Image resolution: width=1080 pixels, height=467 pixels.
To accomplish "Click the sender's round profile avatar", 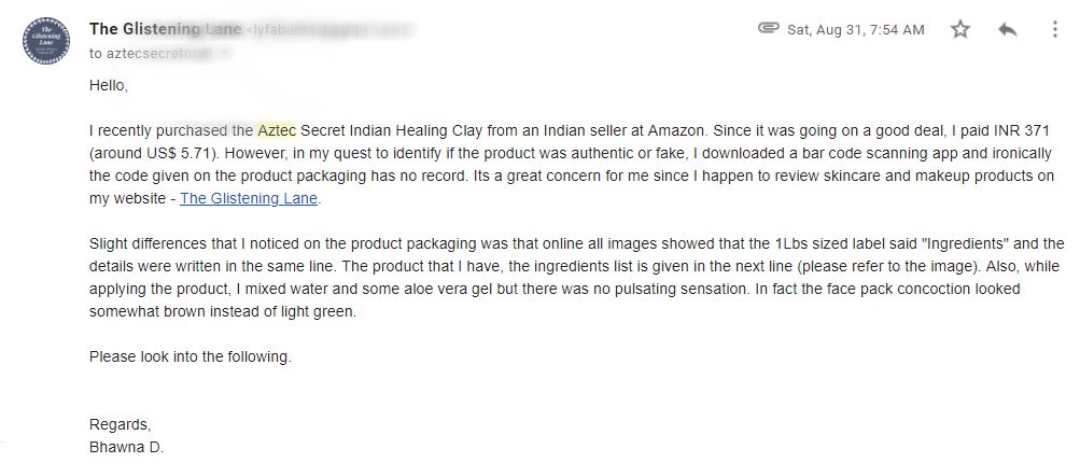I will tap(46, 41).
